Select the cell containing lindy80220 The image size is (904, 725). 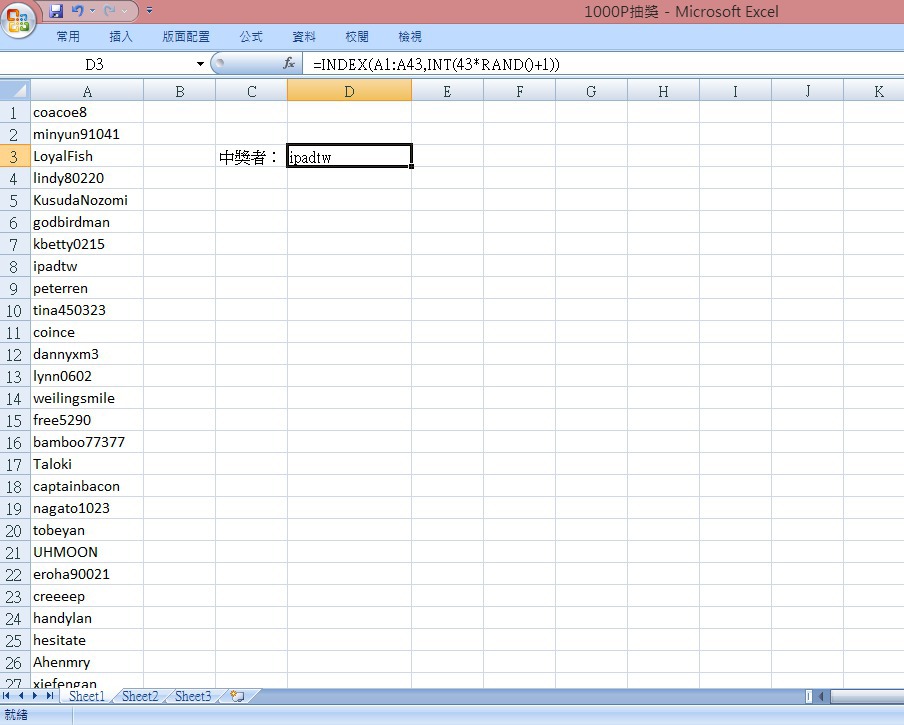pyautogui.click(x=87, y=178)
